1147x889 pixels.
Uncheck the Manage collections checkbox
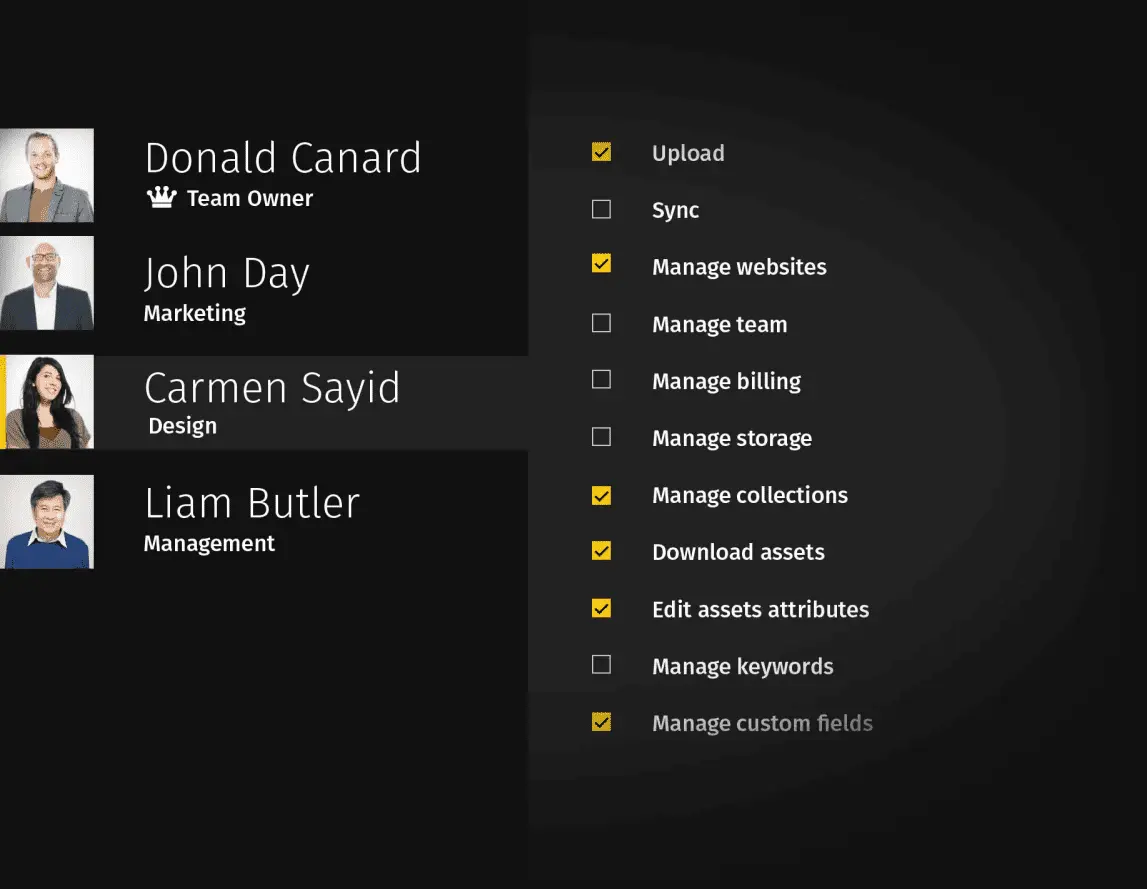(601, 495)
